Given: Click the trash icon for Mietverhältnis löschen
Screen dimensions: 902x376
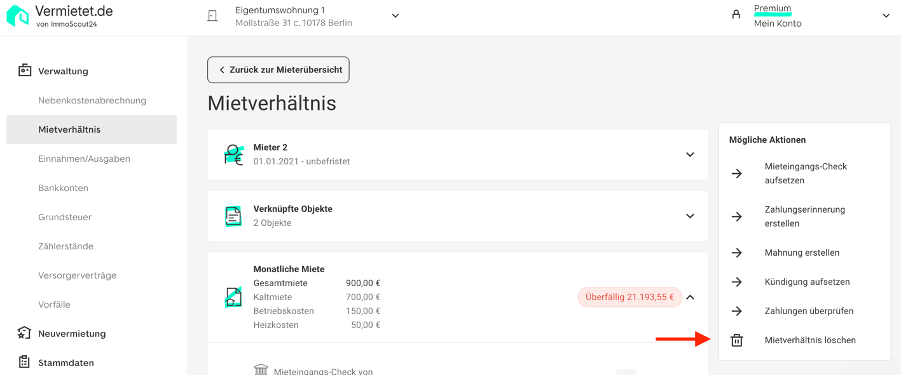Looking at the screenshot, I should tap(736, 340).
